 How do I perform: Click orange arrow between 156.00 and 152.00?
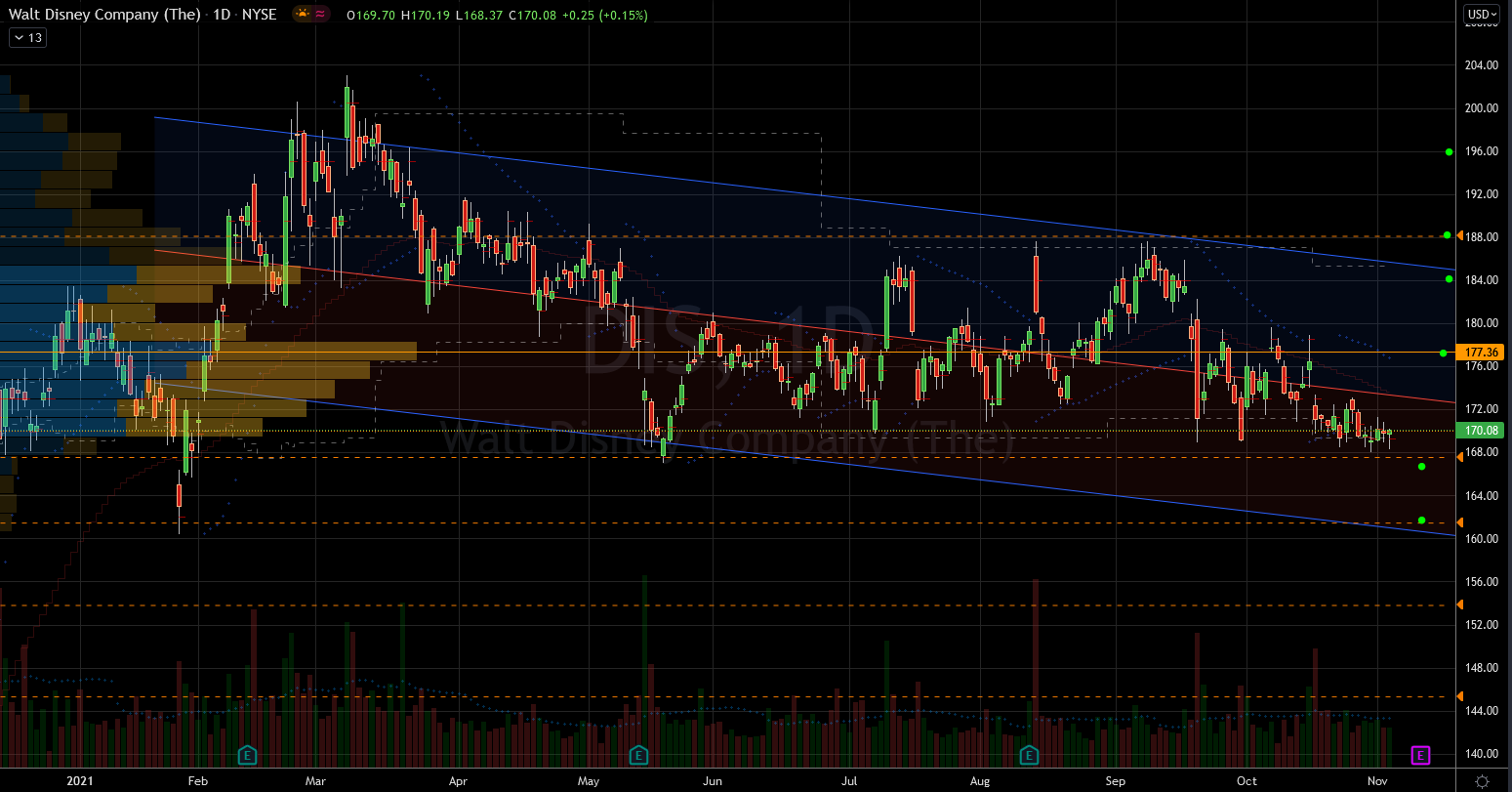(x=1460, y=604)
